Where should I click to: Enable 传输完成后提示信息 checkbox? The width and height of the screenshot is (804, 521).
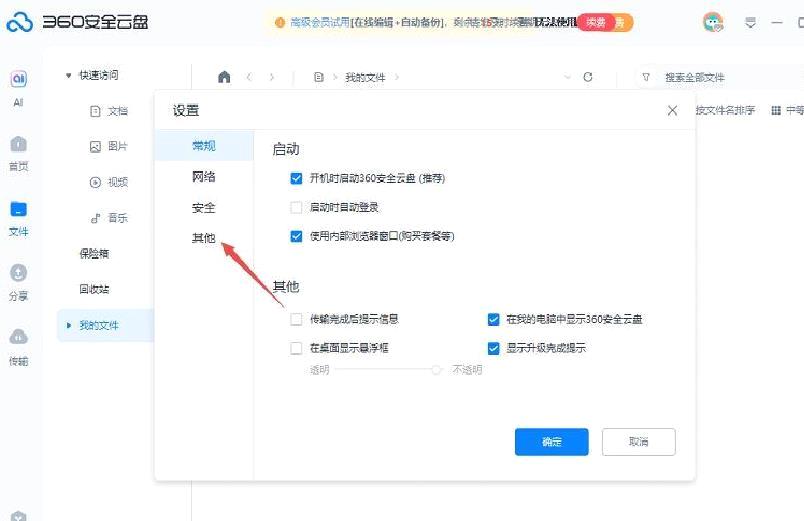(x=296, y=319)
